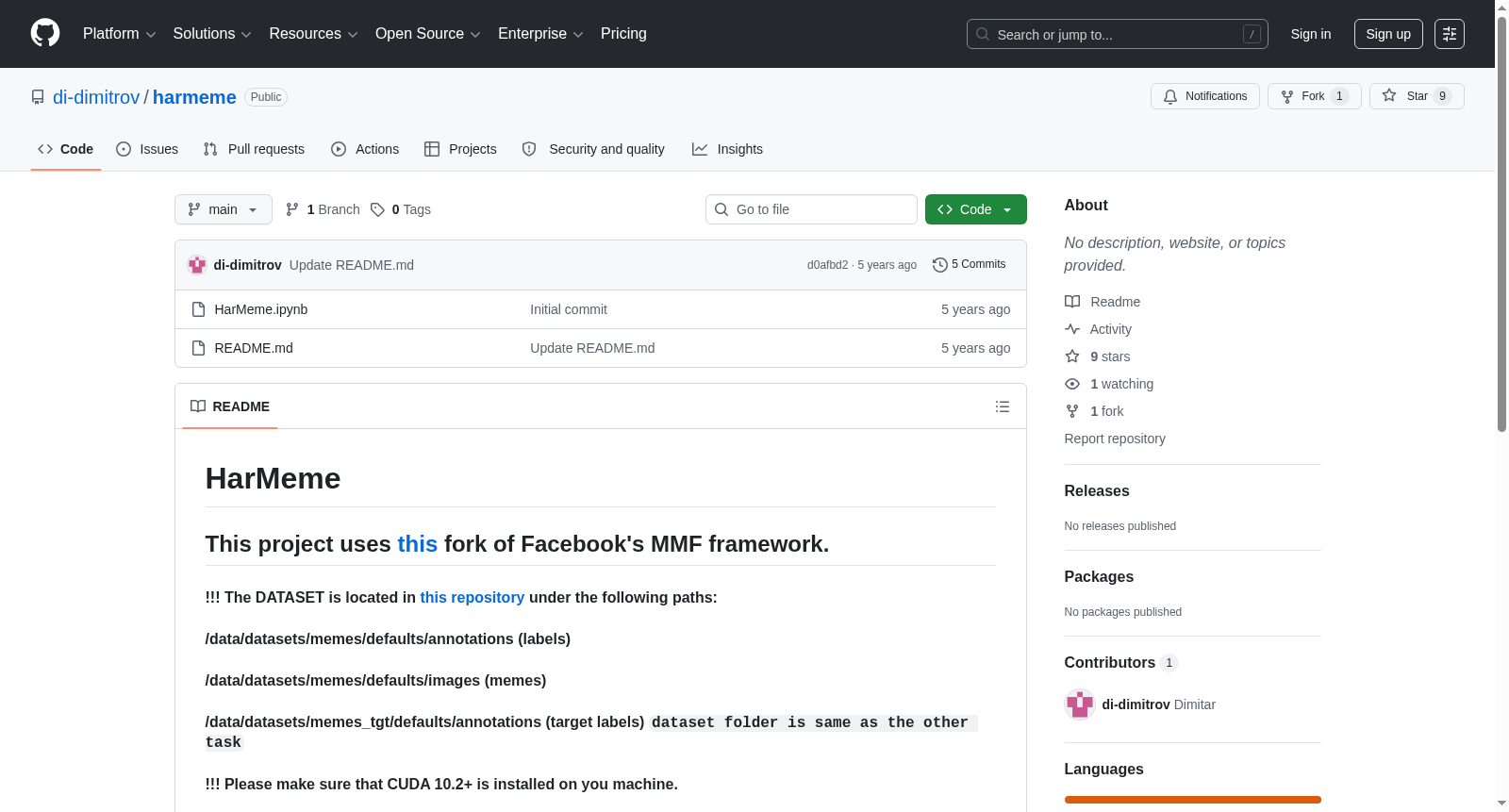The image size is (1509, 812).
Task: Open the main branch selector dropdown
Action: pyautogui.click(x=224, y=209)
